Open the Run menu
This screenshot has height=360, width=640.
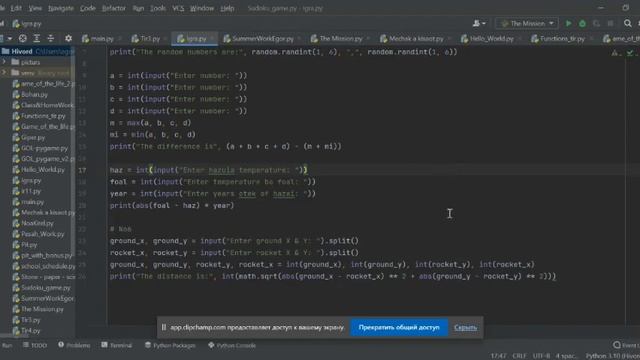click(138, 8)
